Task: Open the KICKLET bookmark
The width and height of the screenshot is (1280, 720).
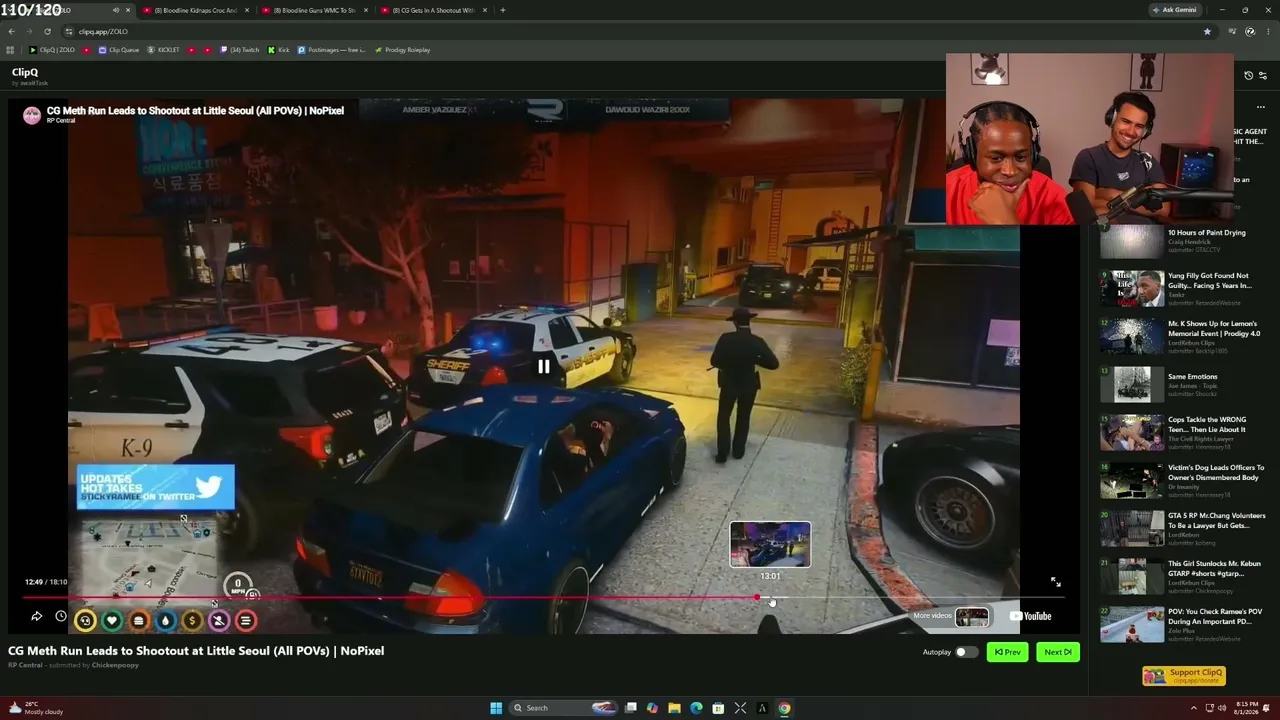Action: tap(163, 50)
